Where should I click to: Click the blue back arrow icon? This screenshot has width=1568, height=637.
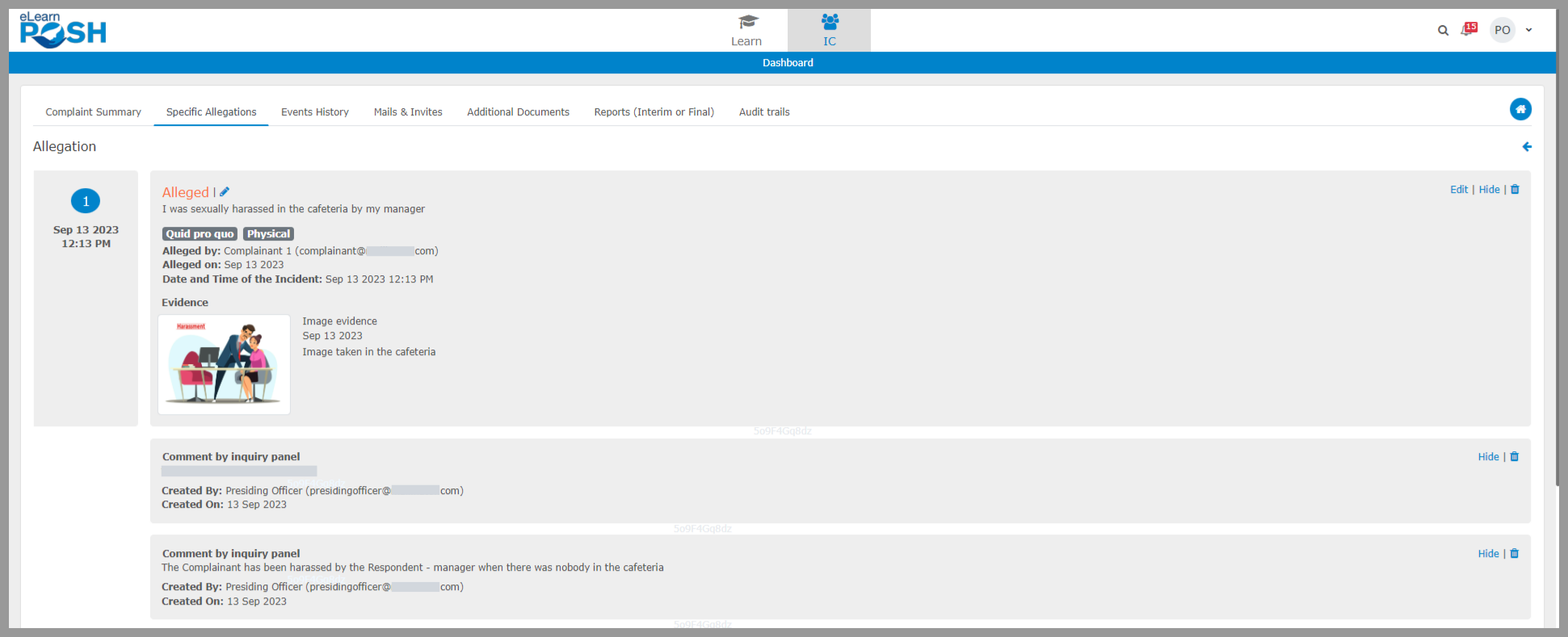(1527, 147)
